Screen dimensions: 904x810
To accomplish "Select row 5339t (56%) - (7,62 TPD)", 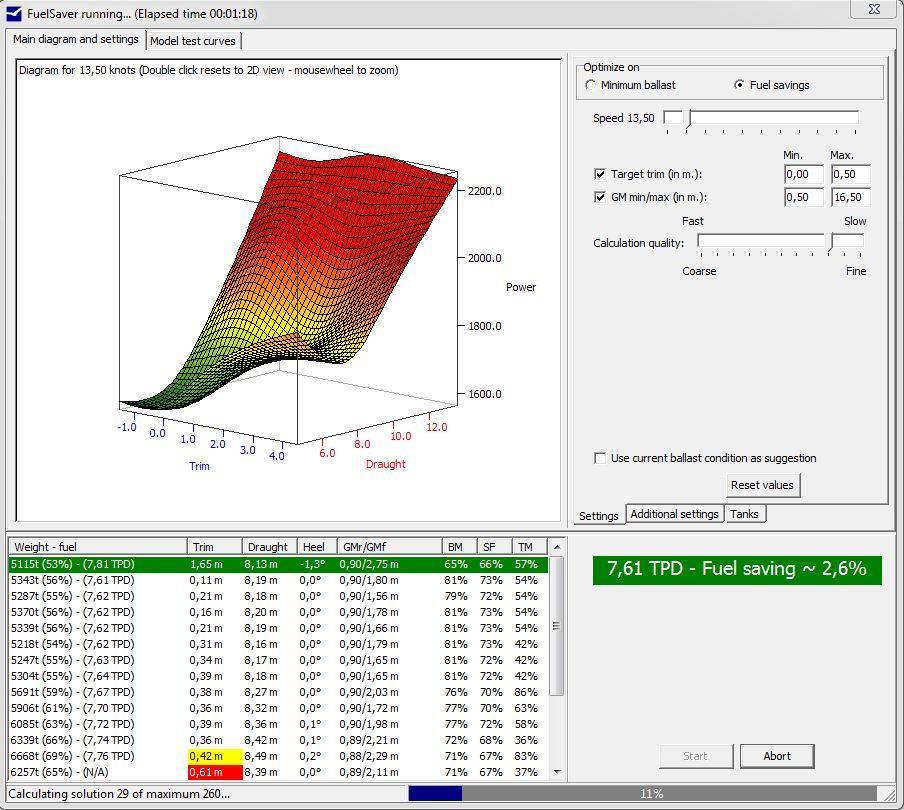I will (x=278, y=628).
